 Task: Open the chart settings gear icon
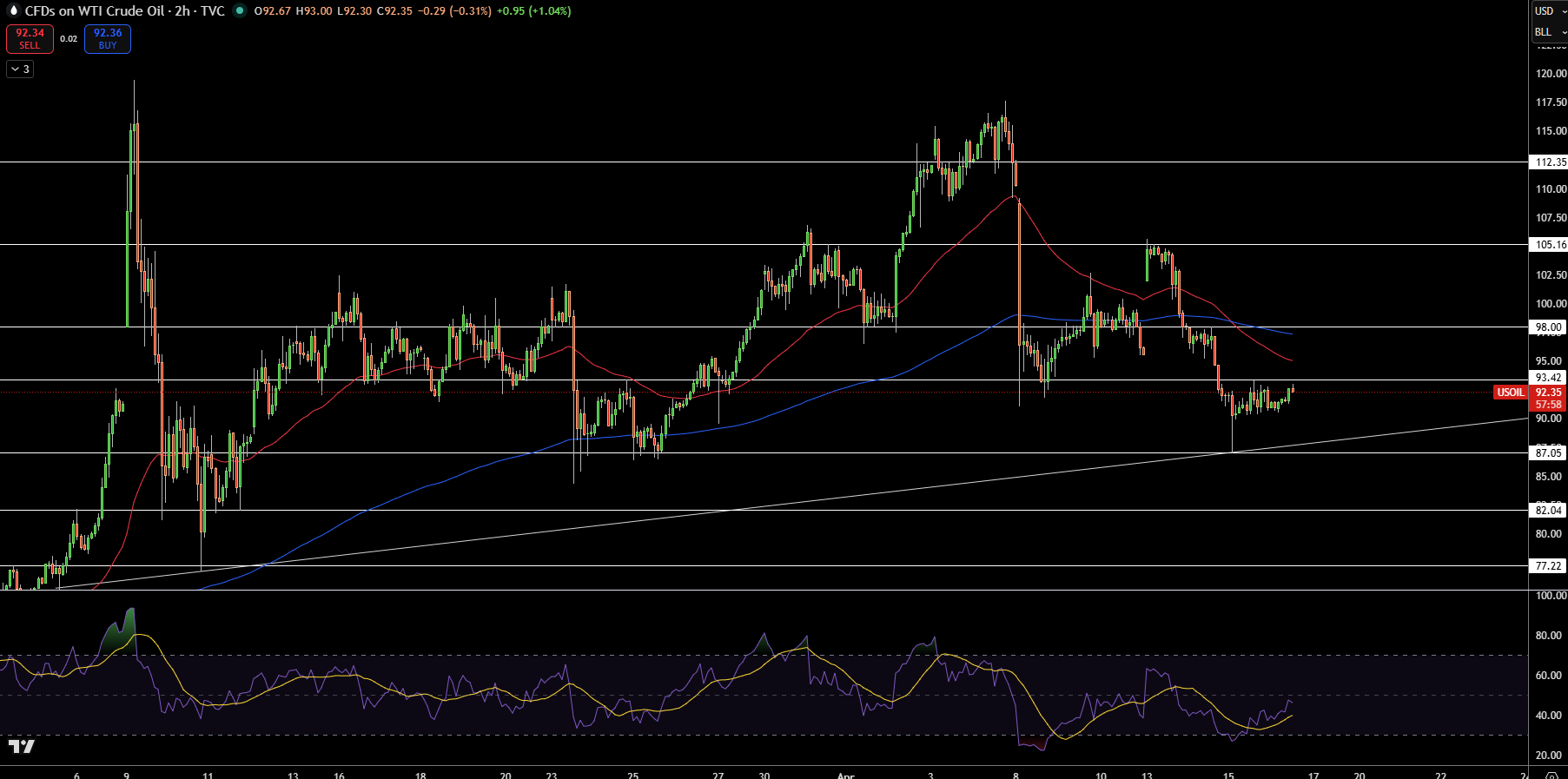[1551, 775]
